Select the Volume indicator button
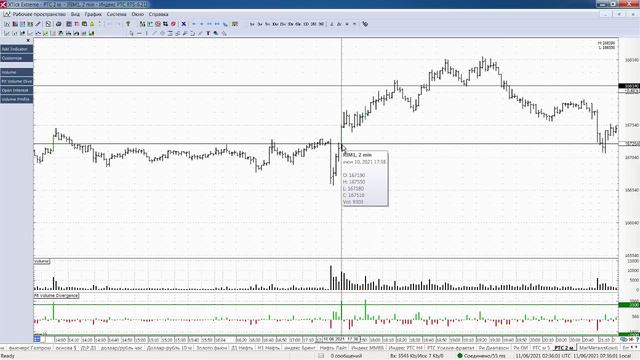The height and width of the screenshot is (360, 640). [16, 72]
